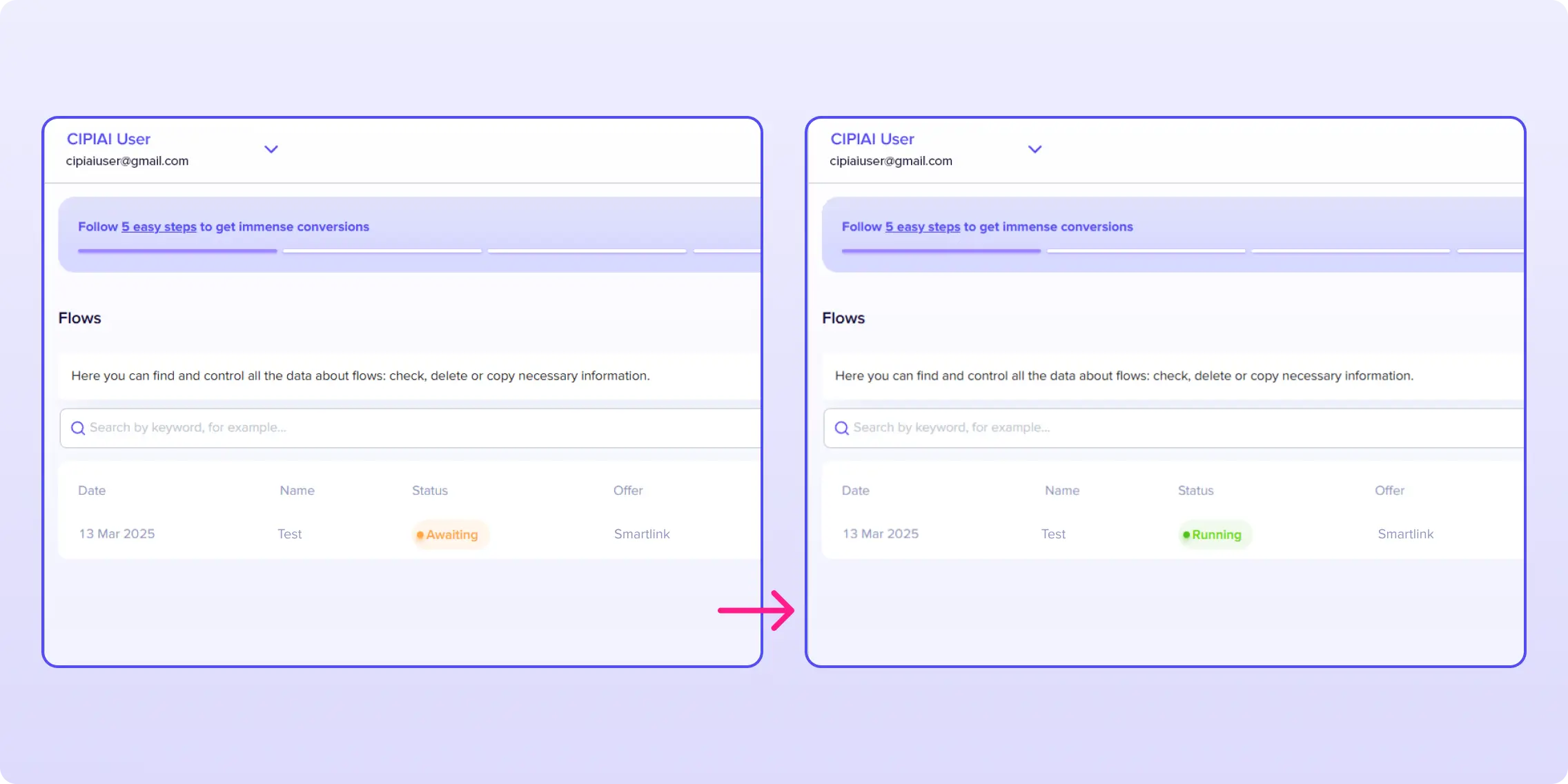Click the third progress step in the left panel
Image resolution: width=1568 pixels, height=784 pixels.
(x=587, y=251)
